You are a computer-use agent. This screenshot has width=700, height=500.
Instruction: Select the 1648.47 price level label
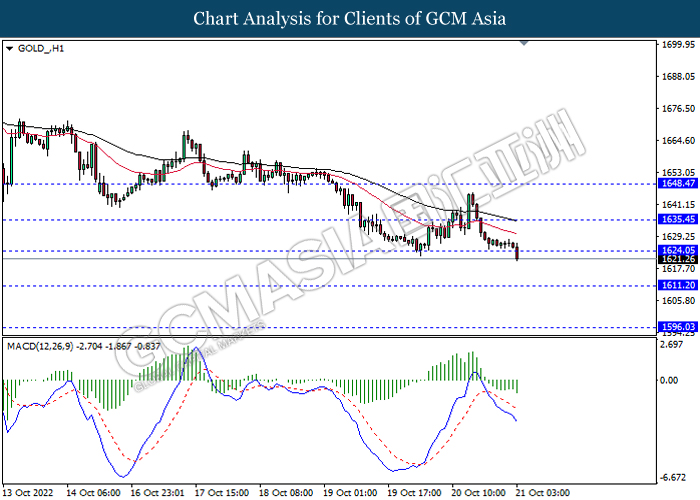tap(678, 183)
